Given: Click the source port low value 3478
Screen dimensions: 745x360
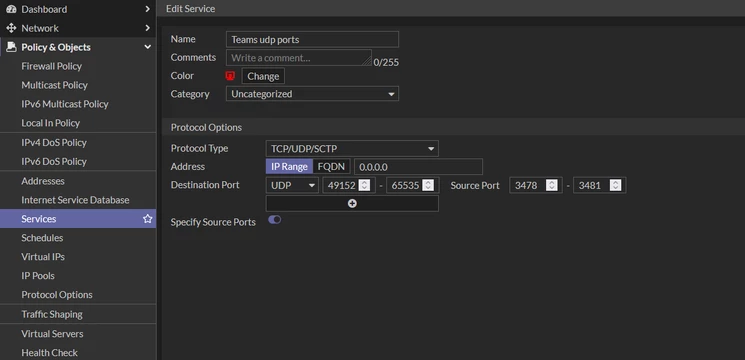Looking at the screenshot, I should [527, 185].
